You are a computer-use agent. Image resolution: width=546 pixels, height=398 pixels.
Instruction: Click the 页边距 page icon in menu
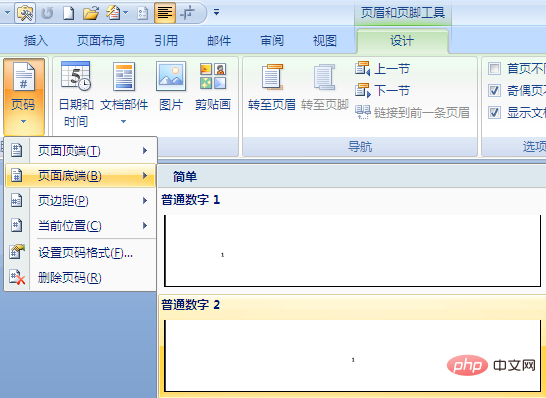[16, 201]
